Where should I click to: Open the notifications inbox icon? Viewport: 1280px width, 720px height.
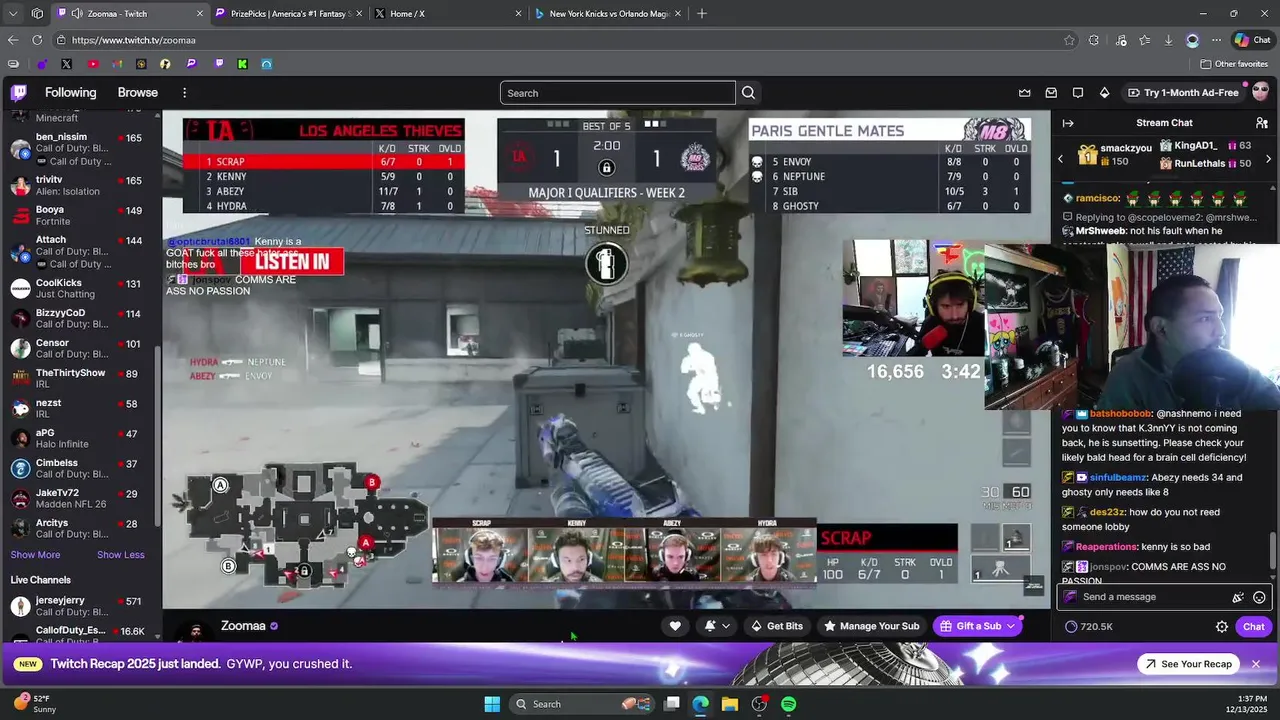(x=1051, y=93)
